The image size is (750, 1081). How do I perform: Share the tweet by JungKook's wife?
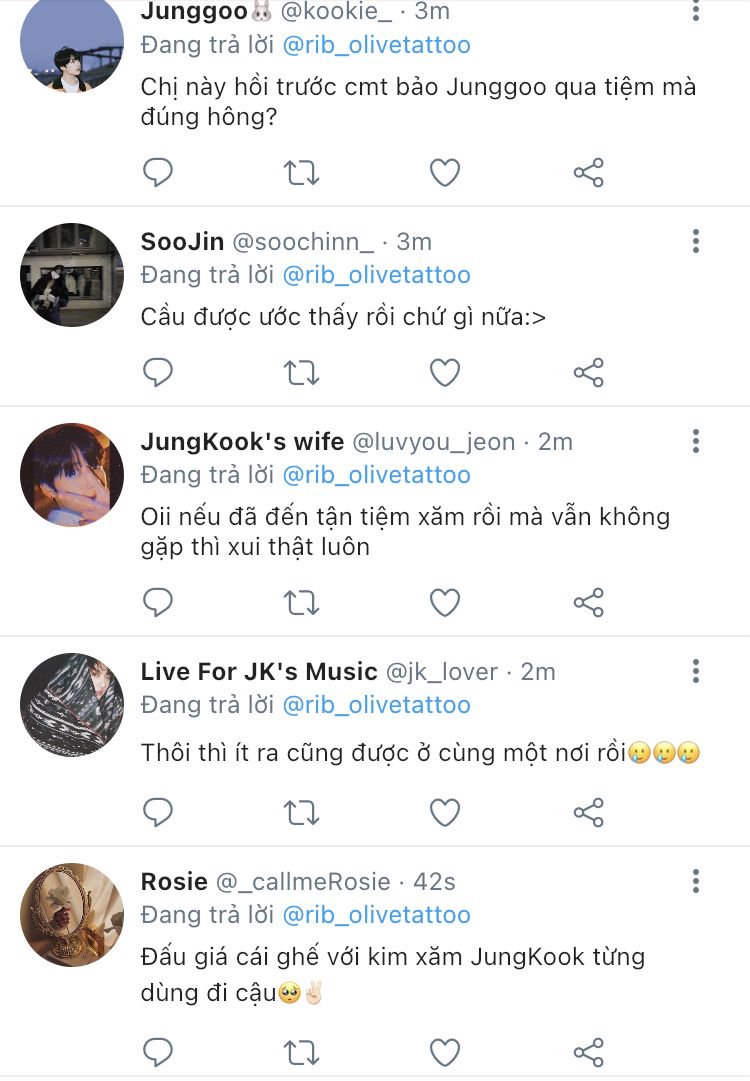[589, 603]
